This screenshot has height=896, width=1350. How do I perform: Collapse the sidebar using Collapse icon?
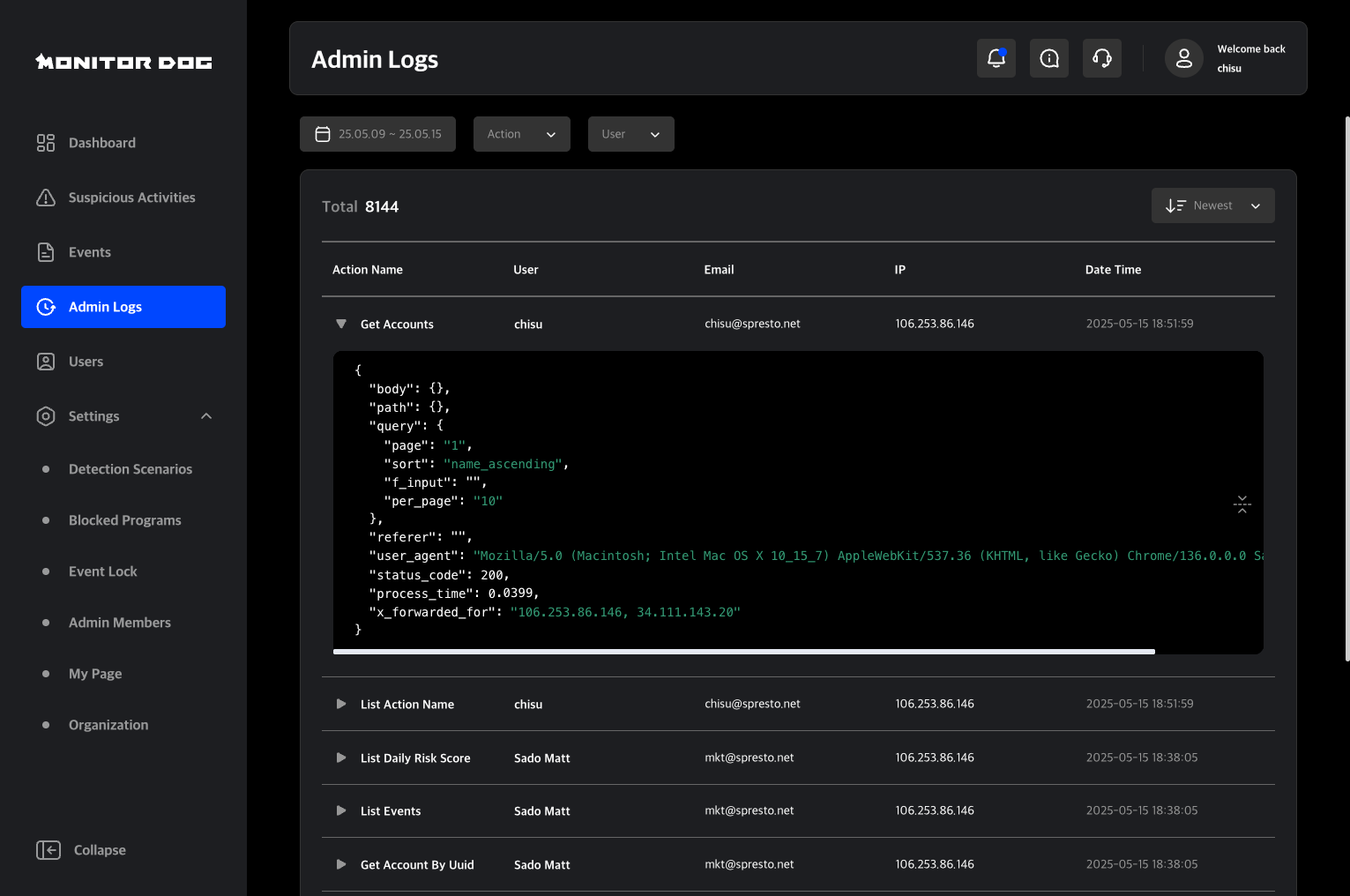(48, 850)
